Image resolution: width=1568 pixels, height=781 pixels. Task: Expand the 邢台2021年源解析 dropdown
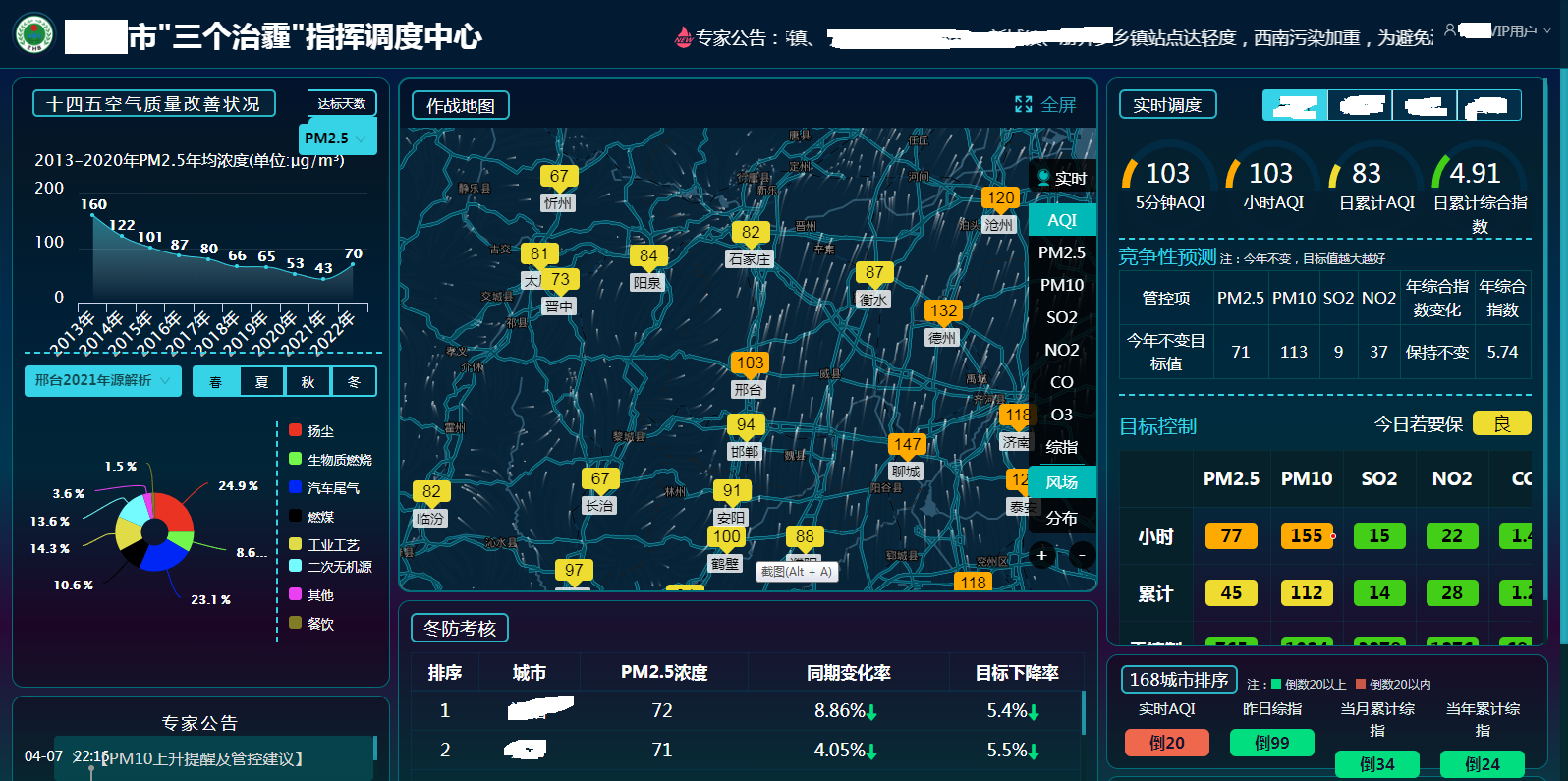pyautogui.click(x=102, y=380)
